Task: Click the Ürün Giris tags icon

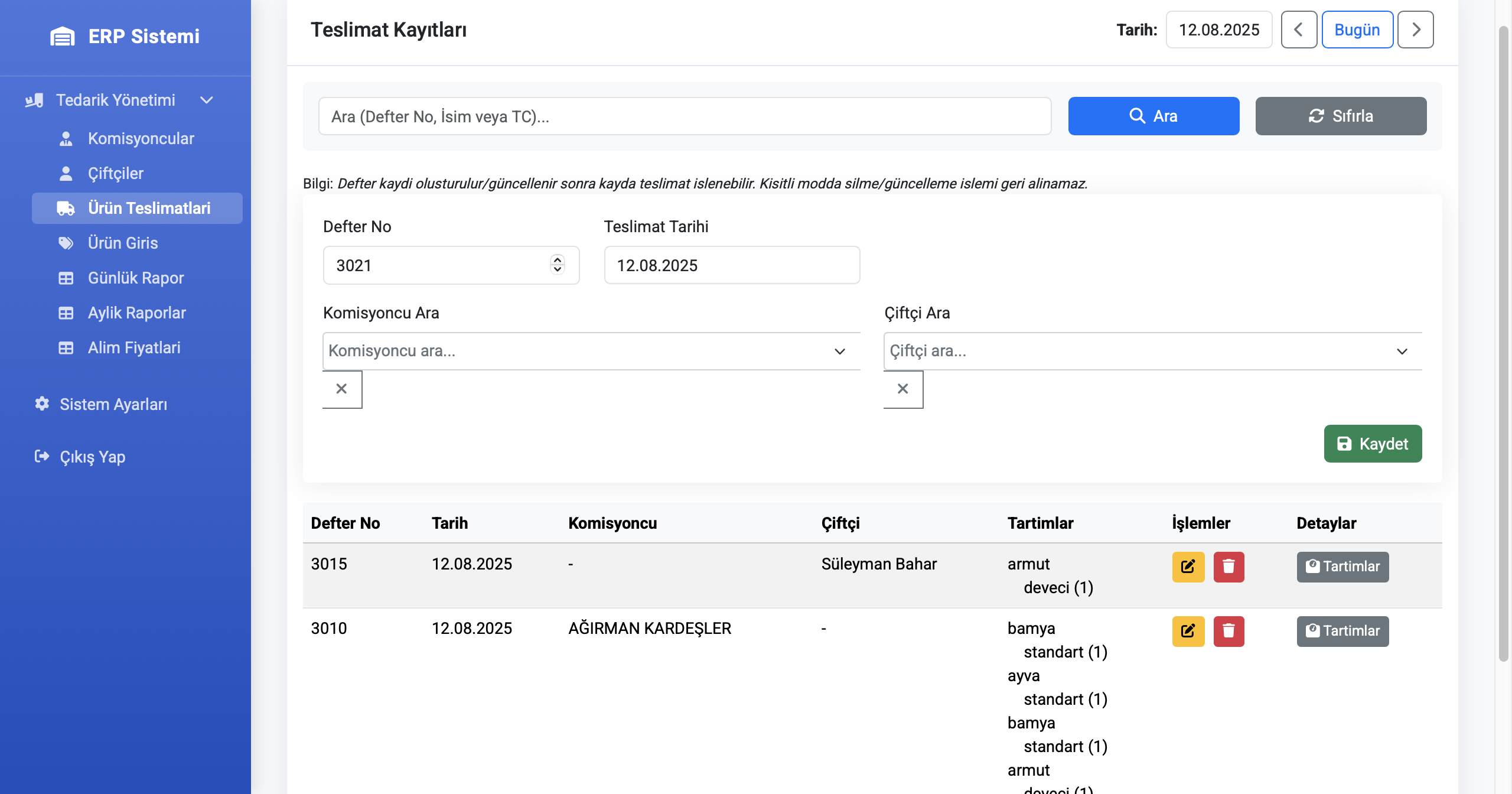Action: coord(66,243)
